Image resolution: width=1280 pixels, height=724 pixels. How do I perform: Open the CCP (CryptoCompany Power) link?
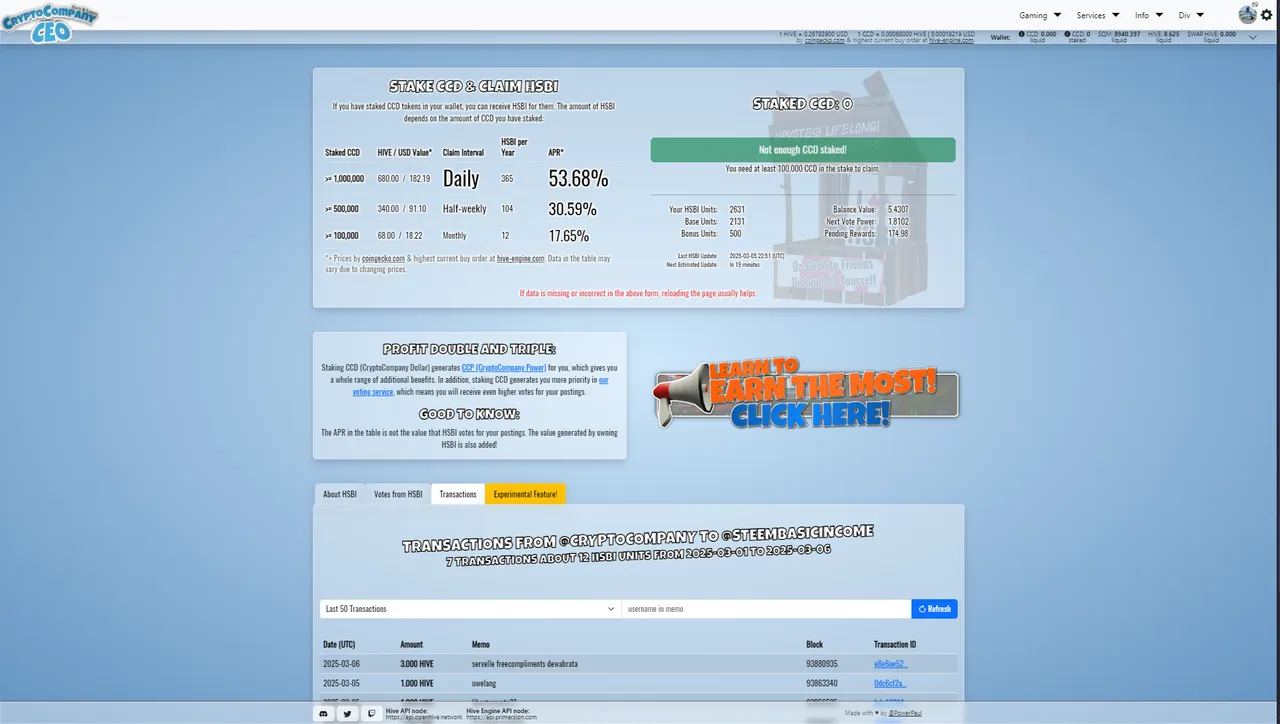504,368
